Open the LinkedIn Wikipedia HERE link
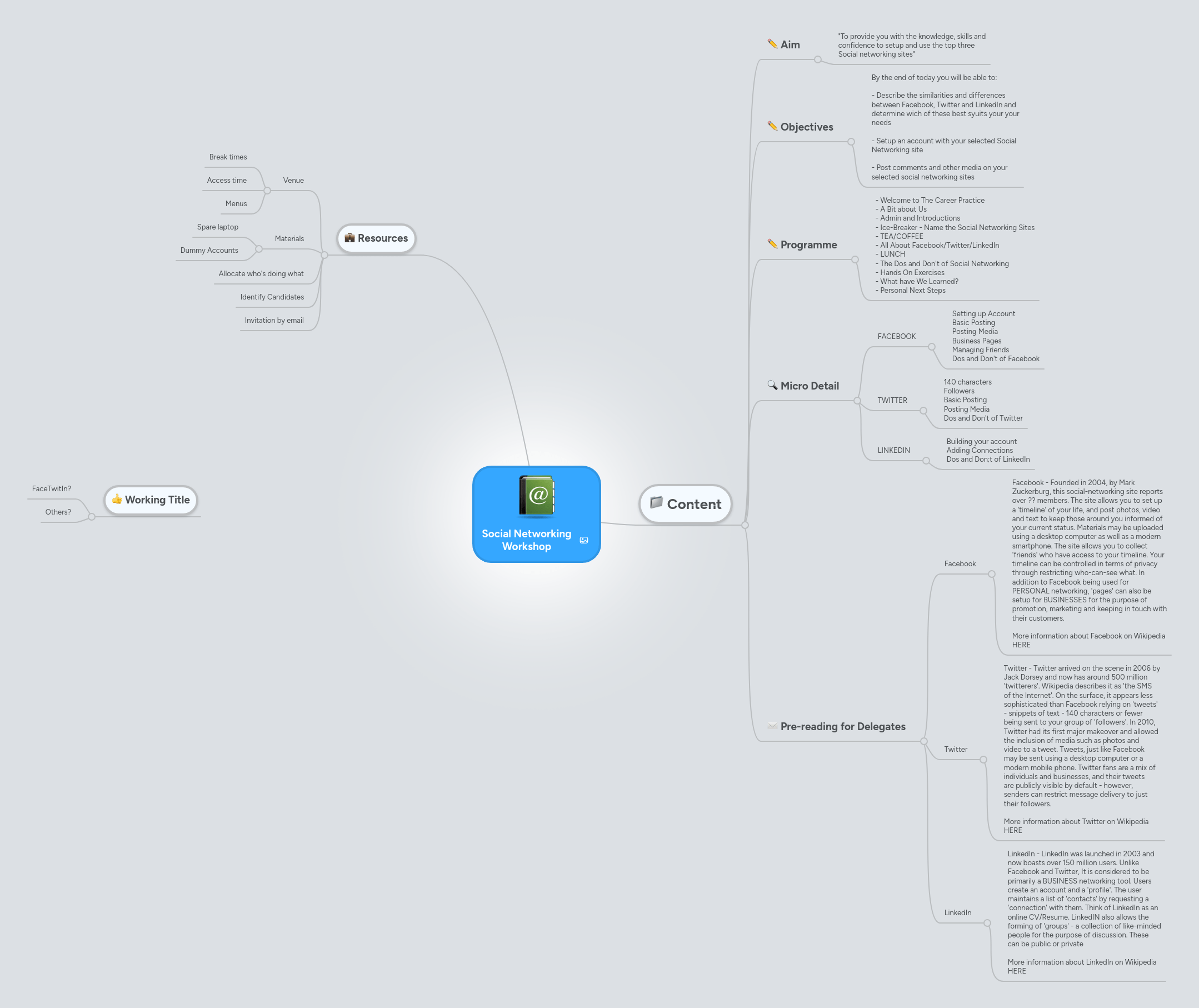 [x=1017, y=971]
